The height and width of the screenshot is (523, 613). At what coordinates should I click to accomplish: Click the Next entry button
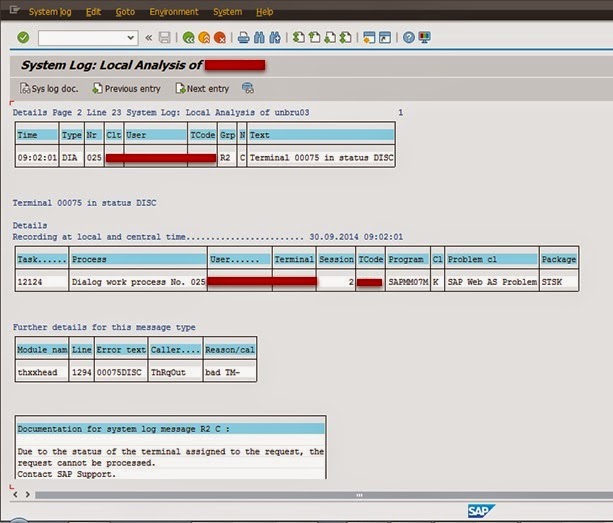[203, 89]
